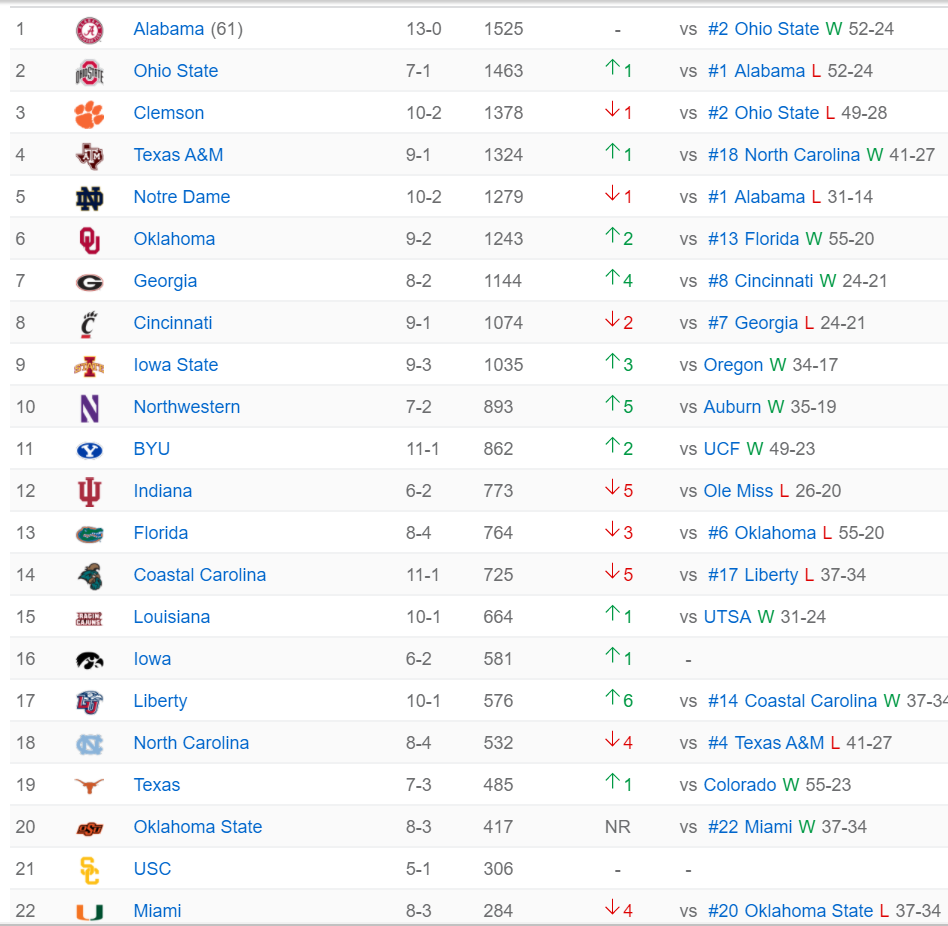Click the Ohio State Buckeyes logo
The width and height of the screenshot is (948, 926).
(x=89, y=72)
